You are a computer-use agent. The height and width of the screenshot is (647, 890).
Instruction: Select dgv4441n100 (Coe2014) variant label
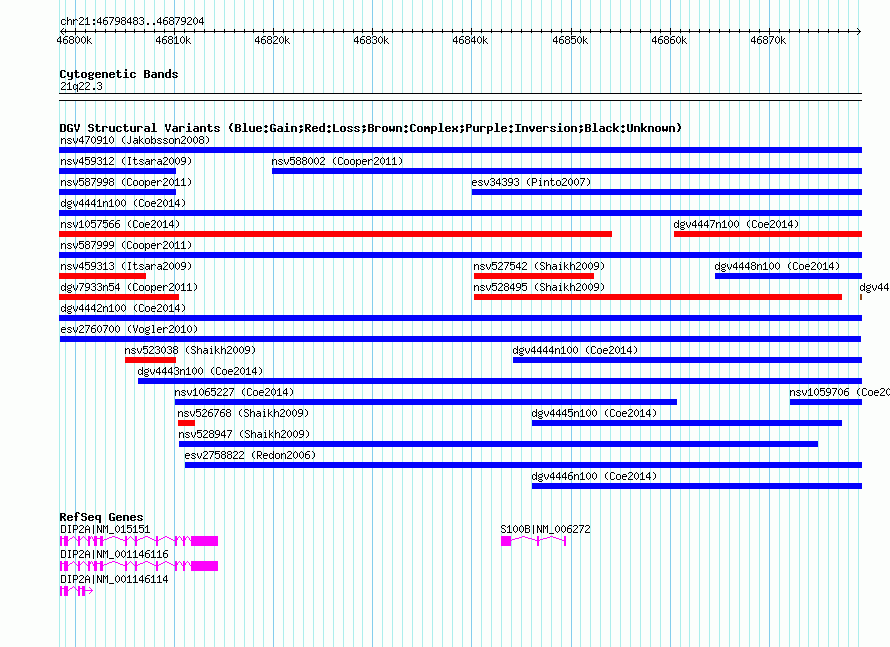click(x=123, y=203)
